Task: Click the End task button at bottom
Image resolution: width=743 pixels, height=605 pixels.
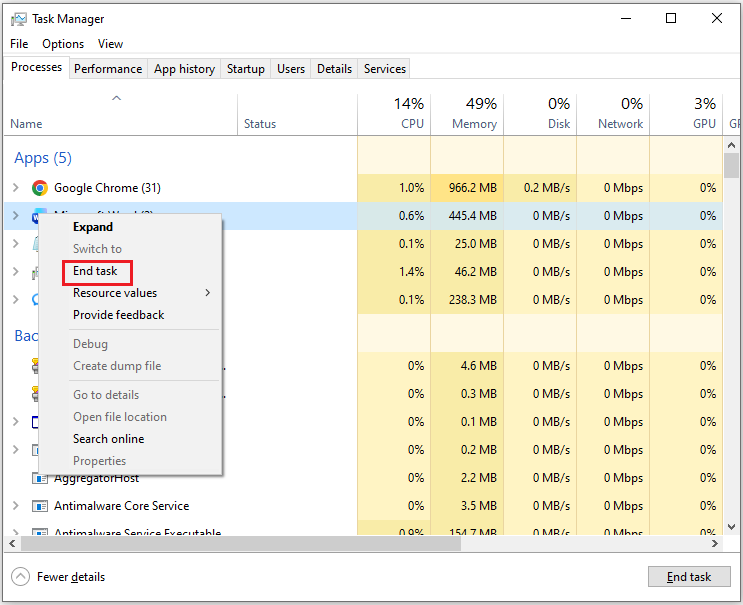Action: point(689,577)
